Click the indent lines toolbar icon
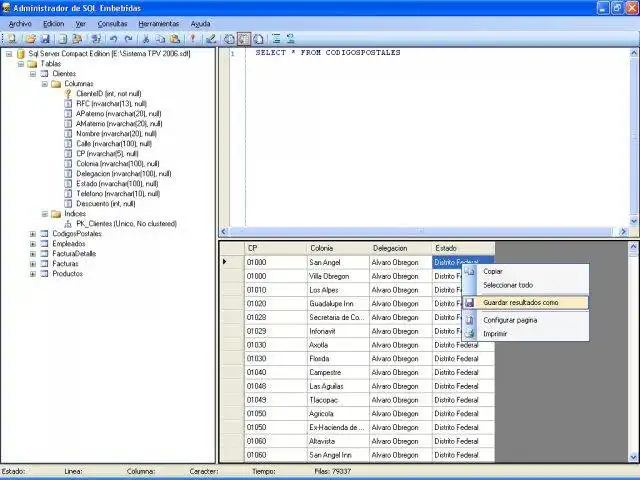The height and width of the screenshot is (480, 640). (x=276, y=39)
